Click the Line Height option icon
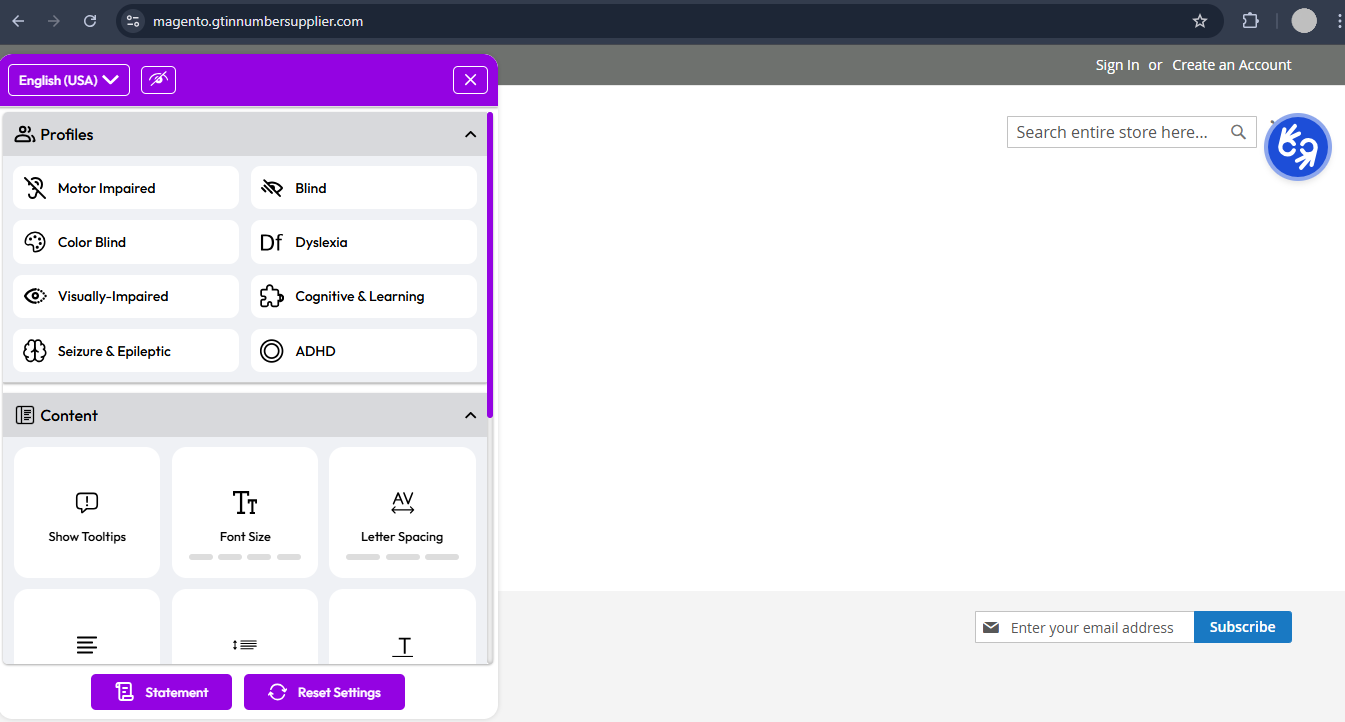1345x722 pixels. click(x=244, y=644)
